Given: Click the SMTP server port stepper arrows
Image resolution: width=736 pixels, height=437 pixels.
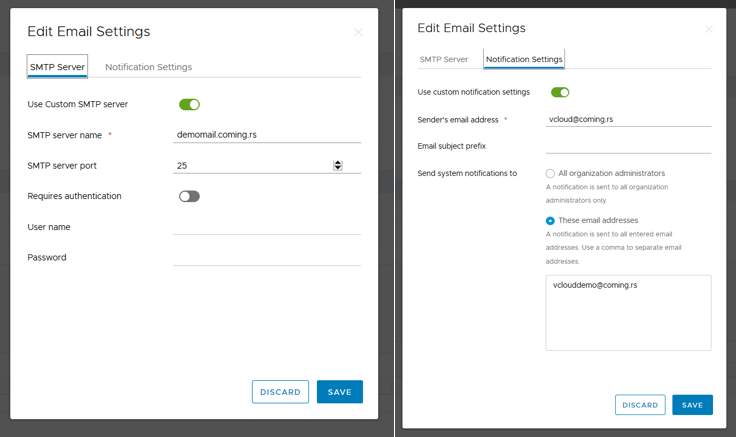Looking at the screenshot, I should tap(338, 166).
